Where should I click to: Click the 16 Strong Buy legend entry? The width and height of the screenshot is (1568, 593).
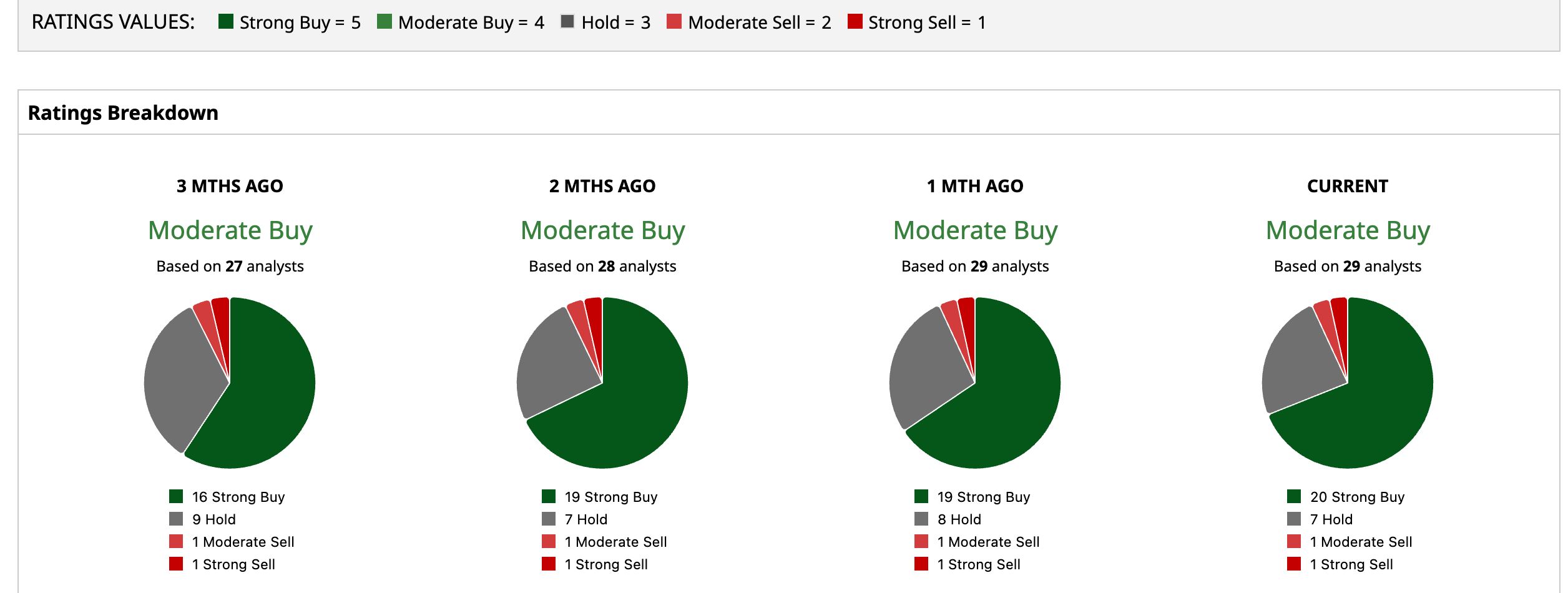pos(227,497)
